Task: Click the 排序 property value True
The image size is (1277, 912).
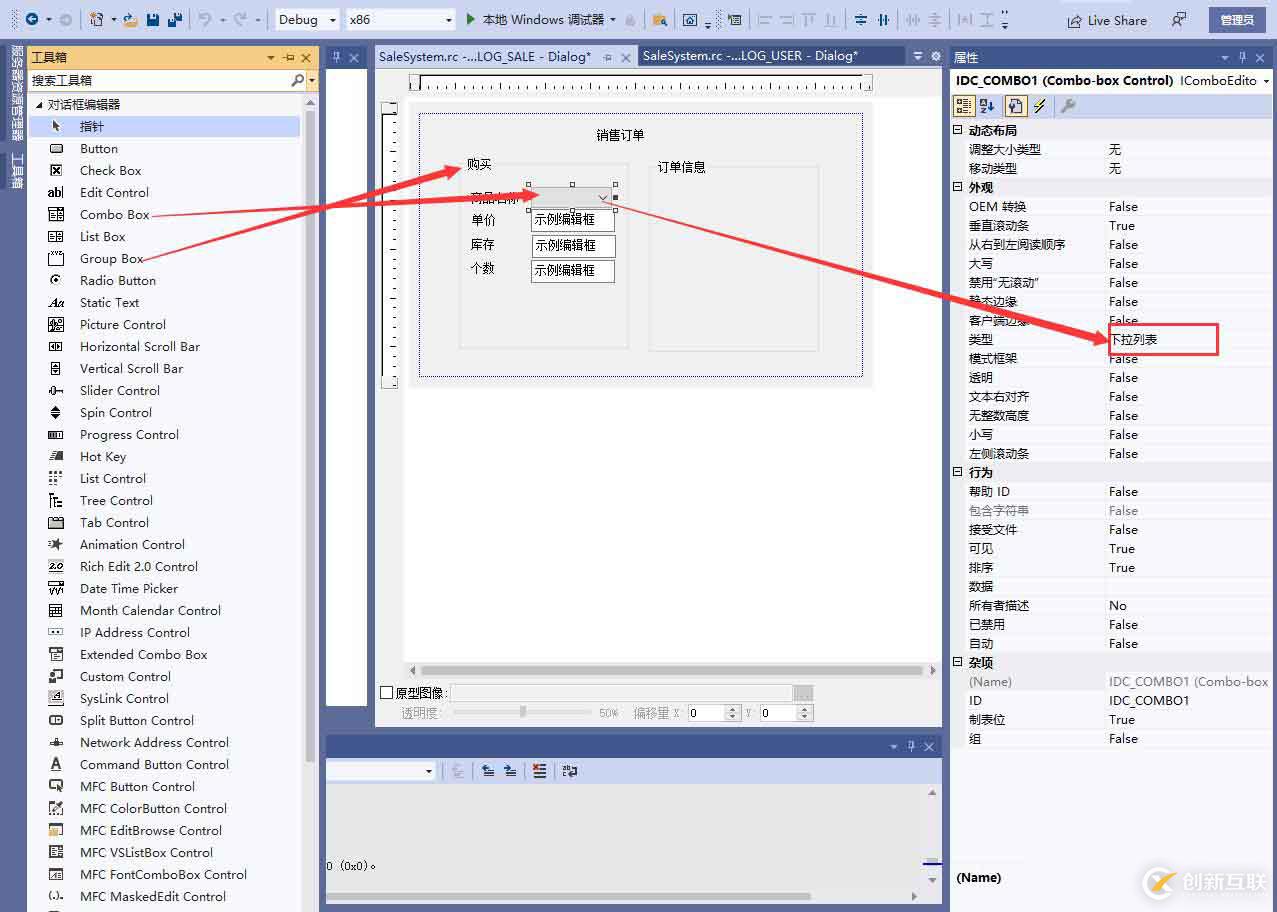Action: [x=1122, y=567]
